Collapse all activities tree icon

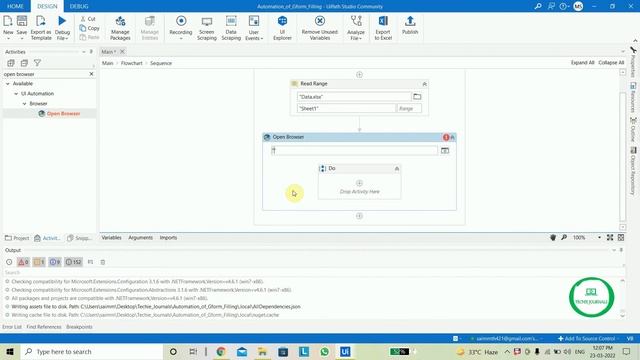[x=24, y=63]
